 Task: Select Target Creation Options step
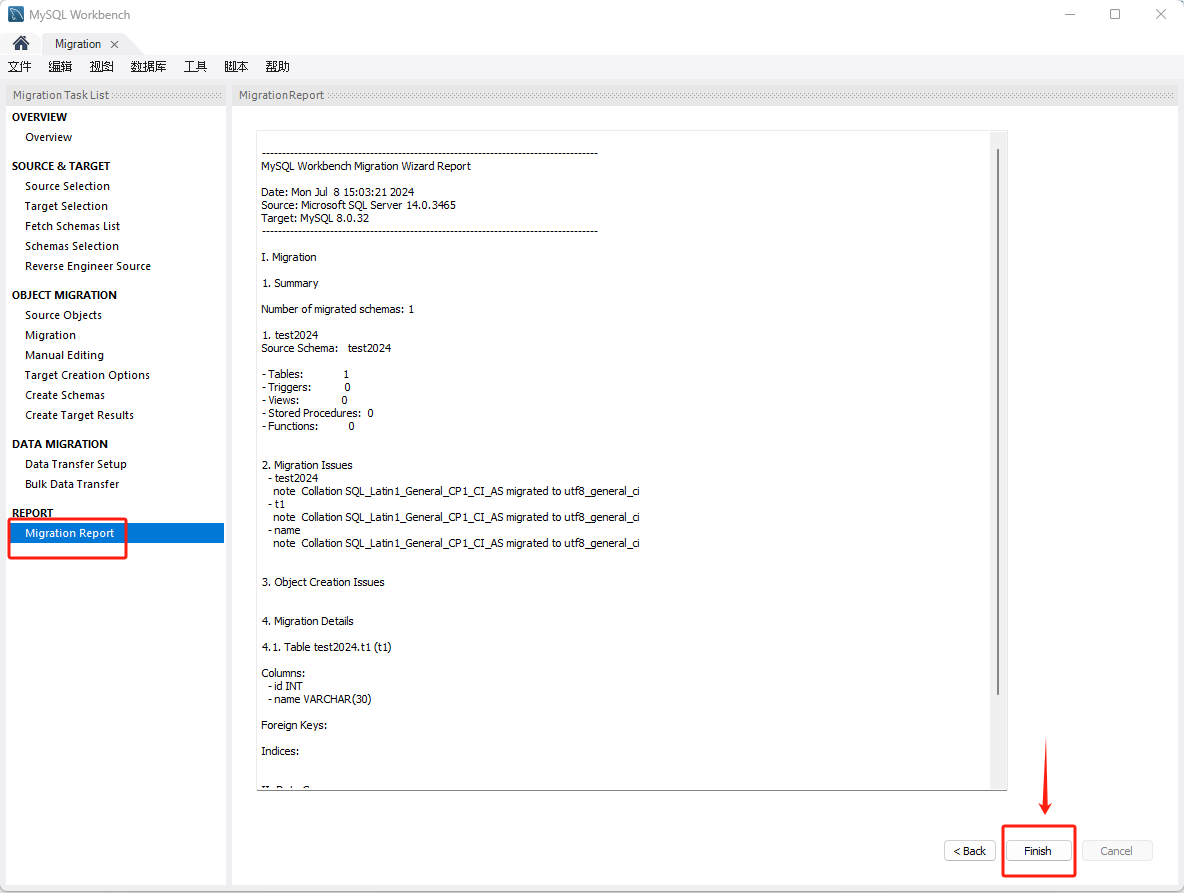(x=87, y=375)
